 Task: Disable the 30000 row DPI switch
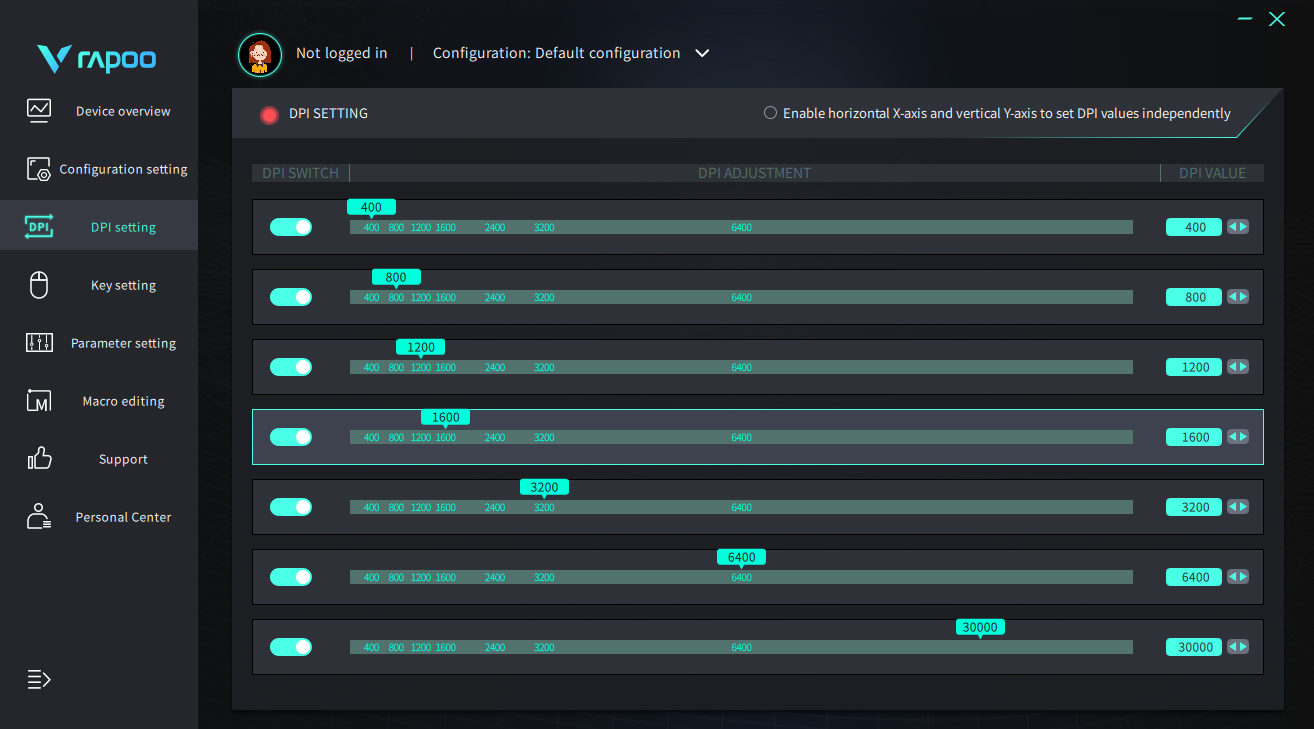291,647
